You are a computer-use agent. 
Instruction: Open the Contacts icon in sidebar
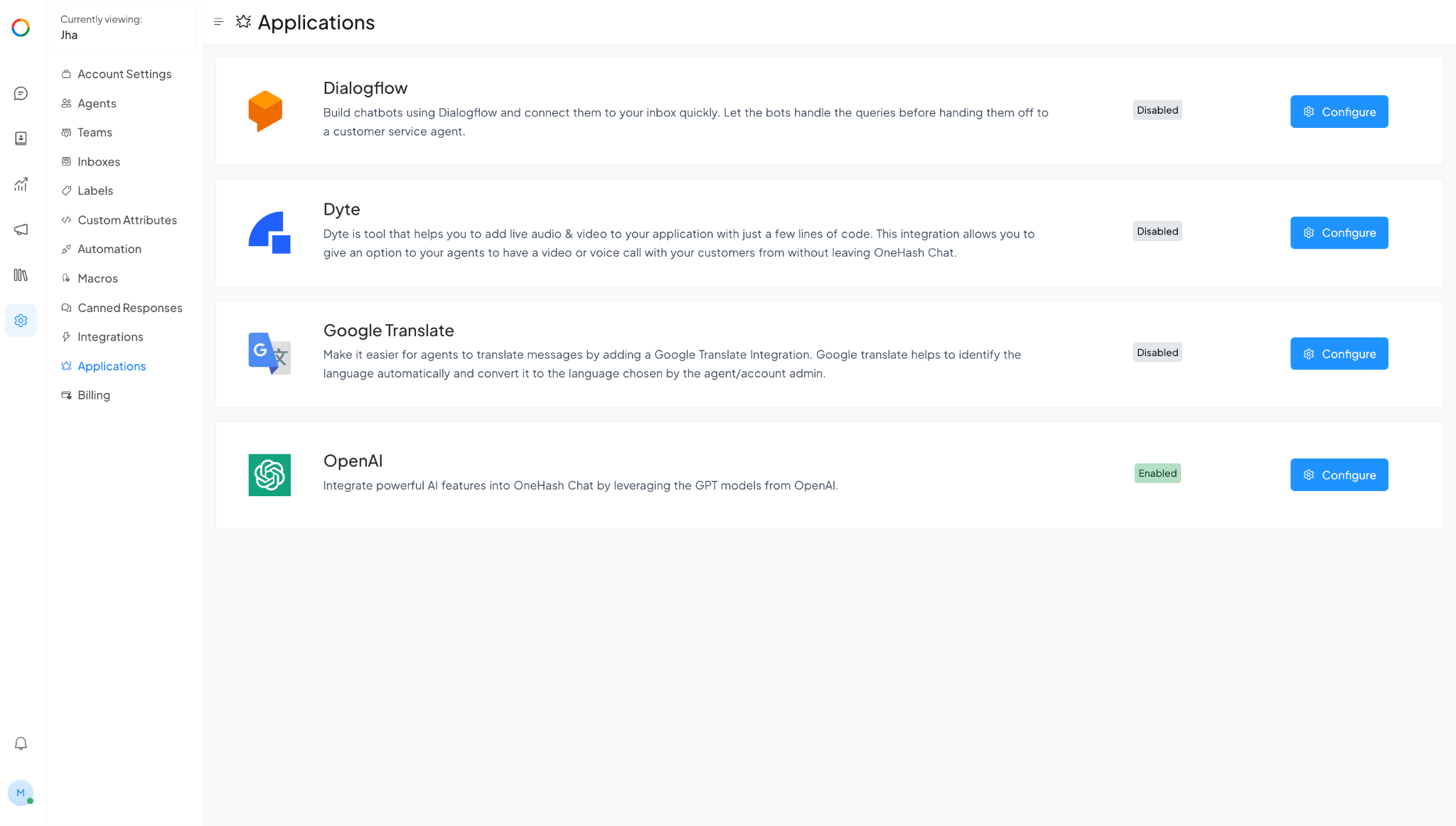tap(21, 139)
